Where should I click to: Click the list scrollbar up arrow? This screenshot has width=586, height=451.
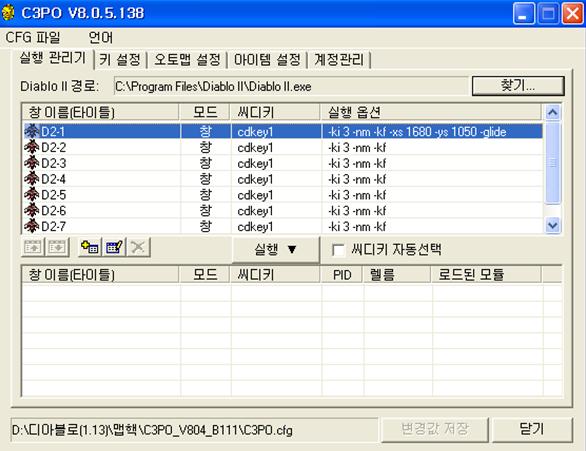pyautogui.click(x=552, y=112)
